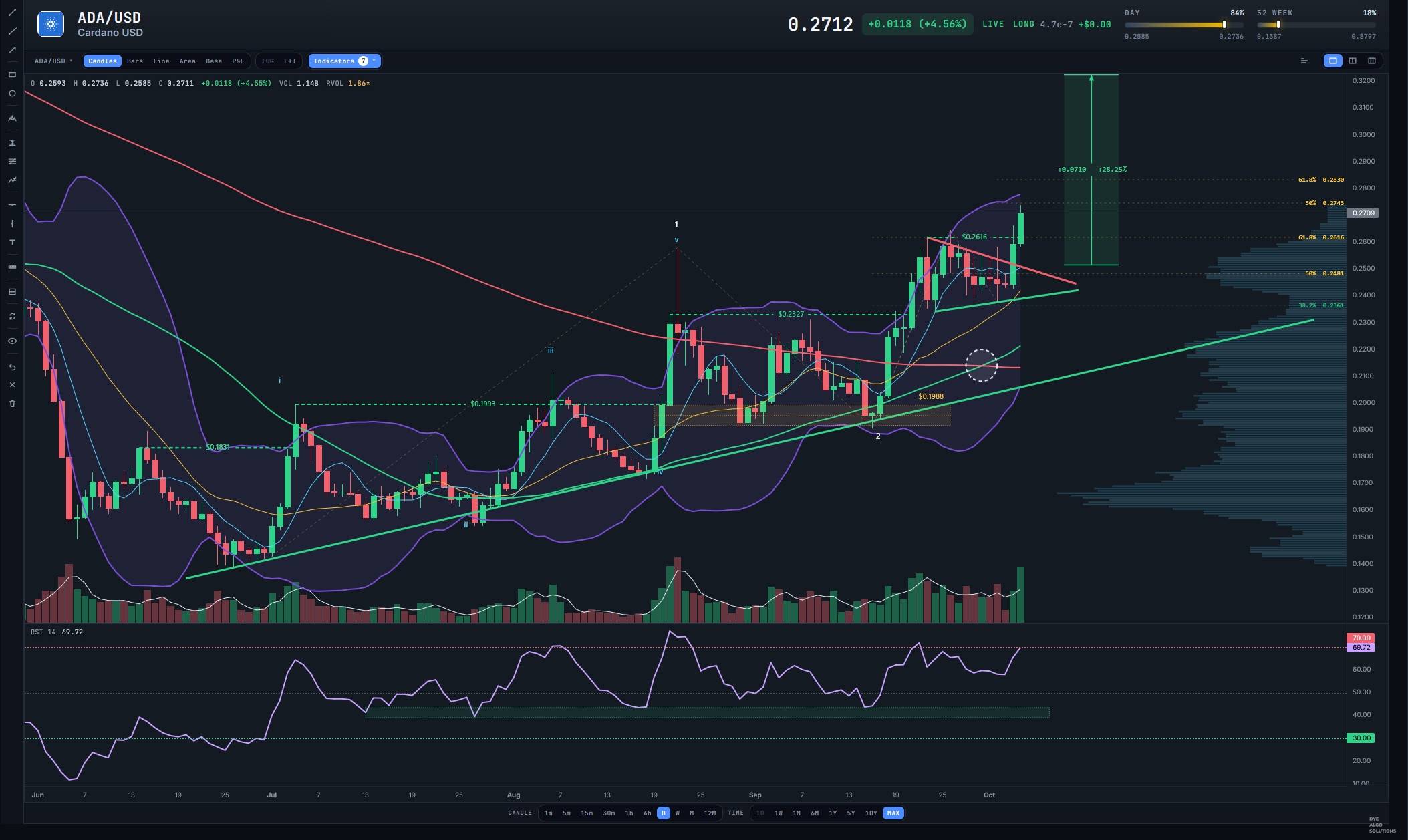The height and width of the screenshot is (840, 1408).
Task: Switch chart type to Line
Action: [161, 61]
